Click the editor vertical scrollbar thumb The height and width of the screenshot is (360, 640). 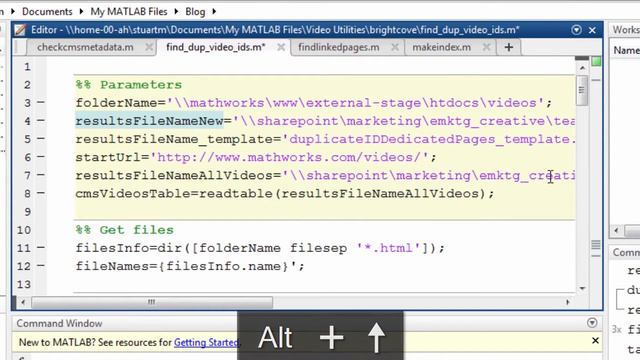coord(582,90)
